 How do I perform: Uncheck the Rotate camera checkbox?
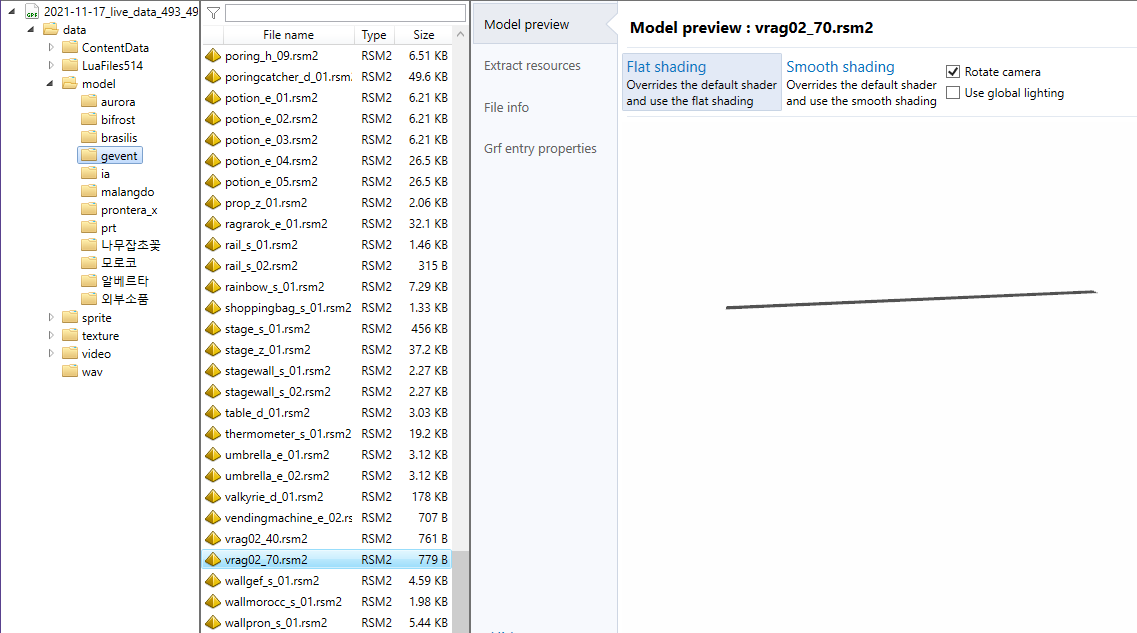(953, 72)
